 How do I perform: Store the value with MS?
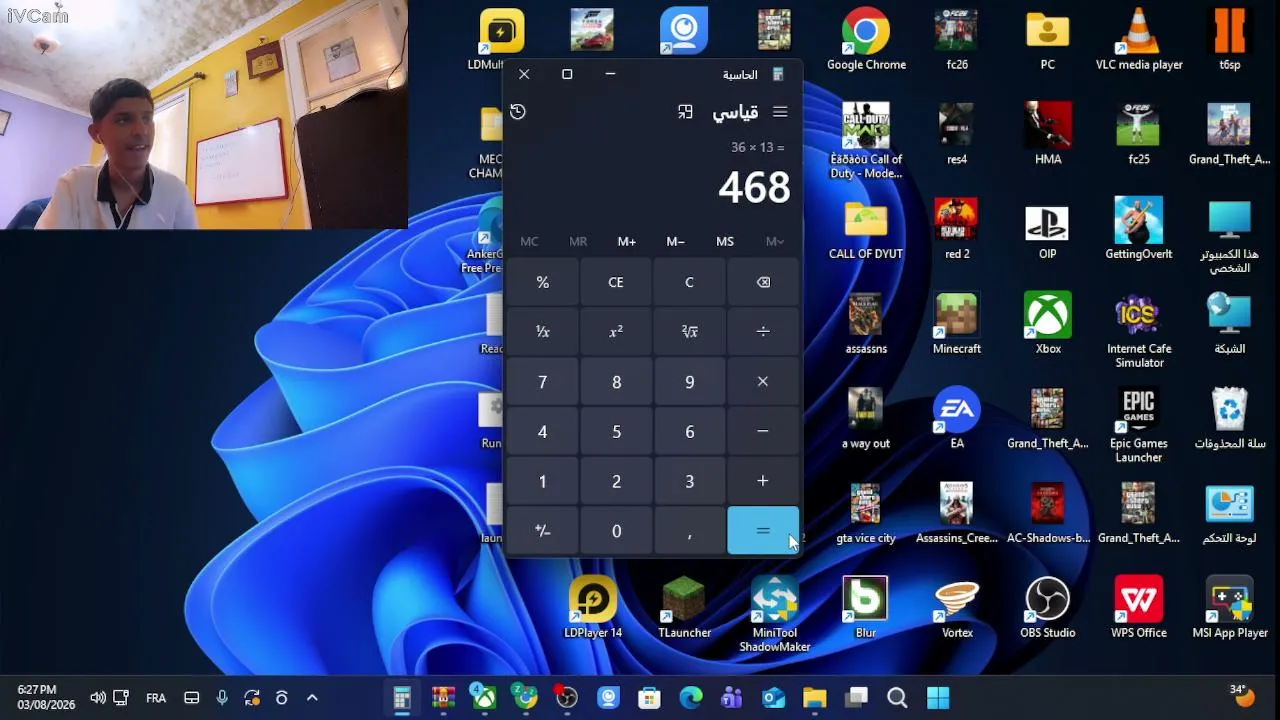[x=725, y=242]
